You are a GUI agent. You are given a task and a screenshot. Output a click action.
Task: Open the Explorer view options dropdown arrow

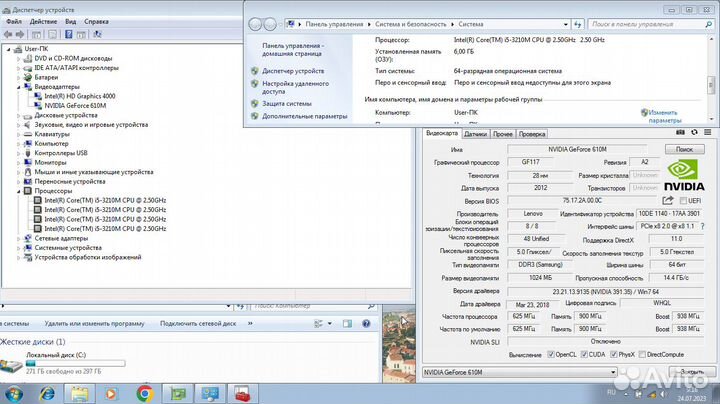[x=329, y=324]
